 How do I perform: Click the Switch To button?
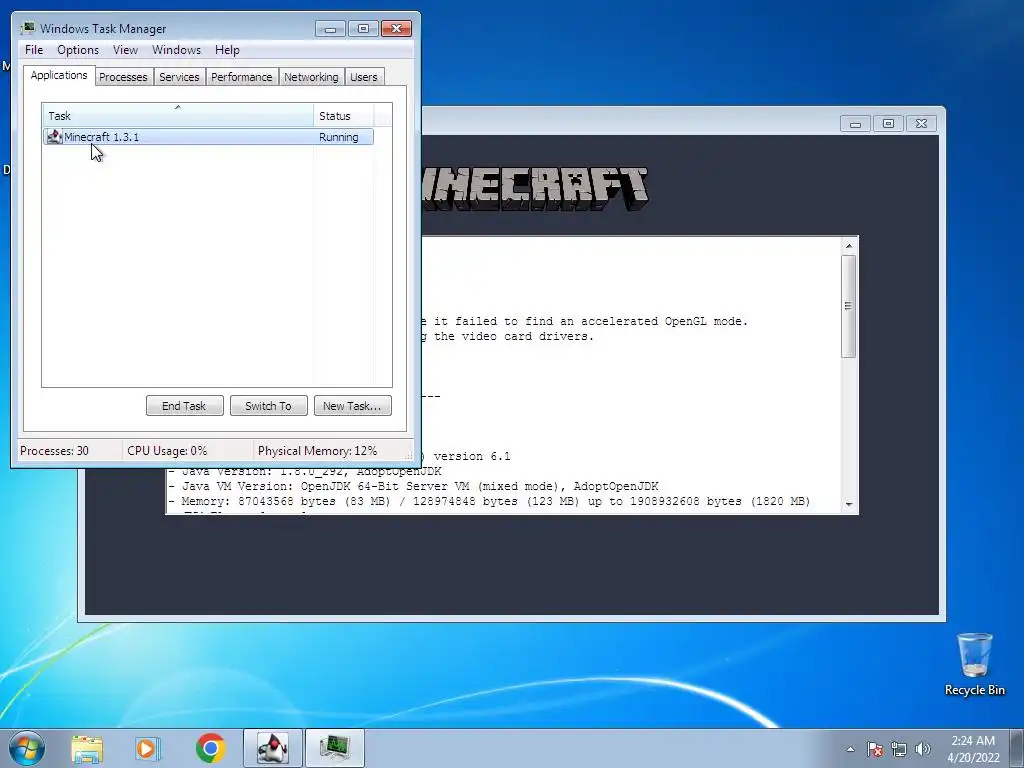[x=268, y=406]
